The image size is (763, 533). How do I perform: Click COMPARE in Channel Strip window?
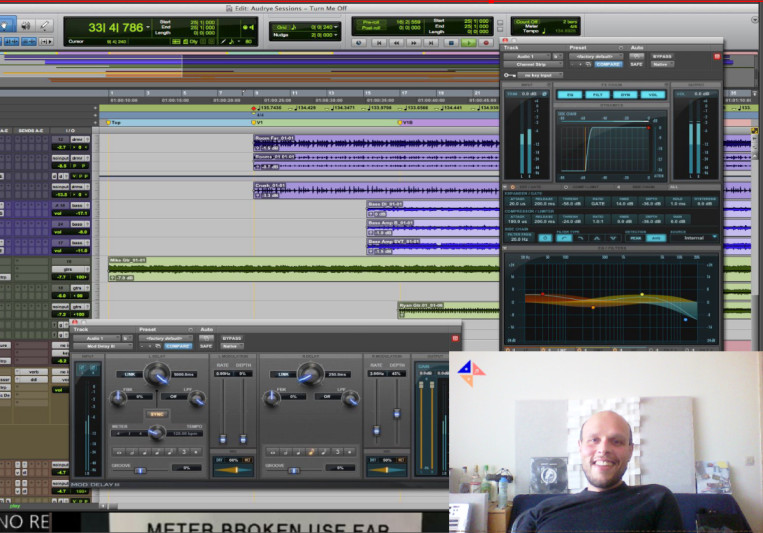click(608, 64)
